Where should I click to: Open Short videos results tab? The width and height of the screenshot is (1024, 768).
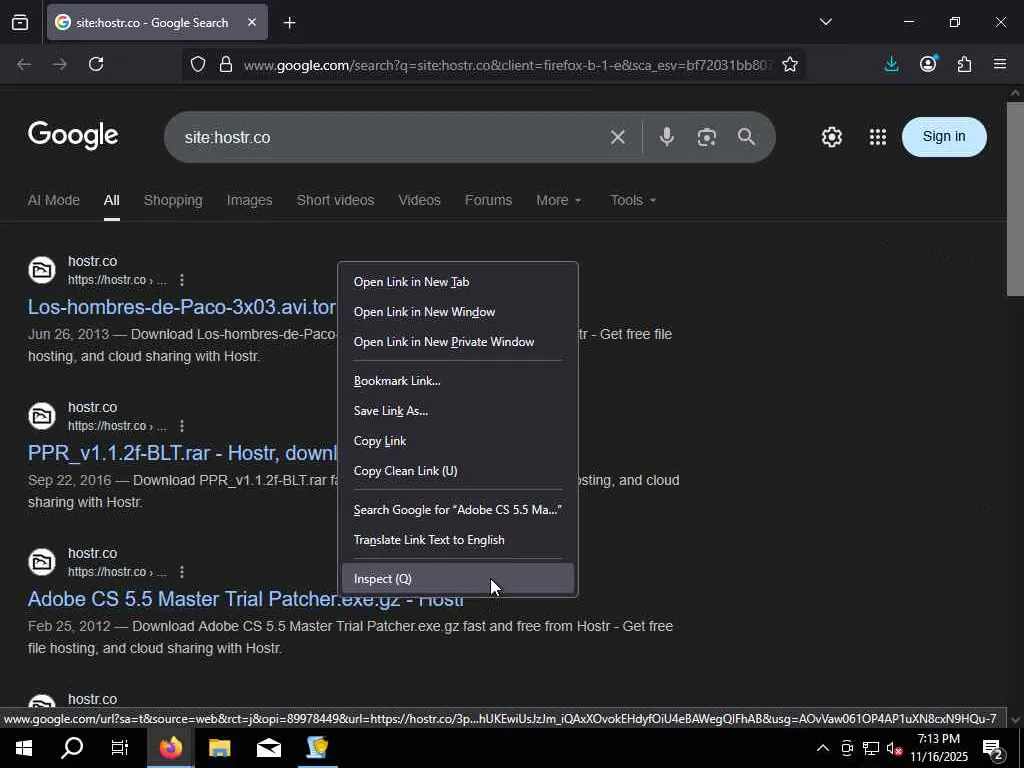335,200
